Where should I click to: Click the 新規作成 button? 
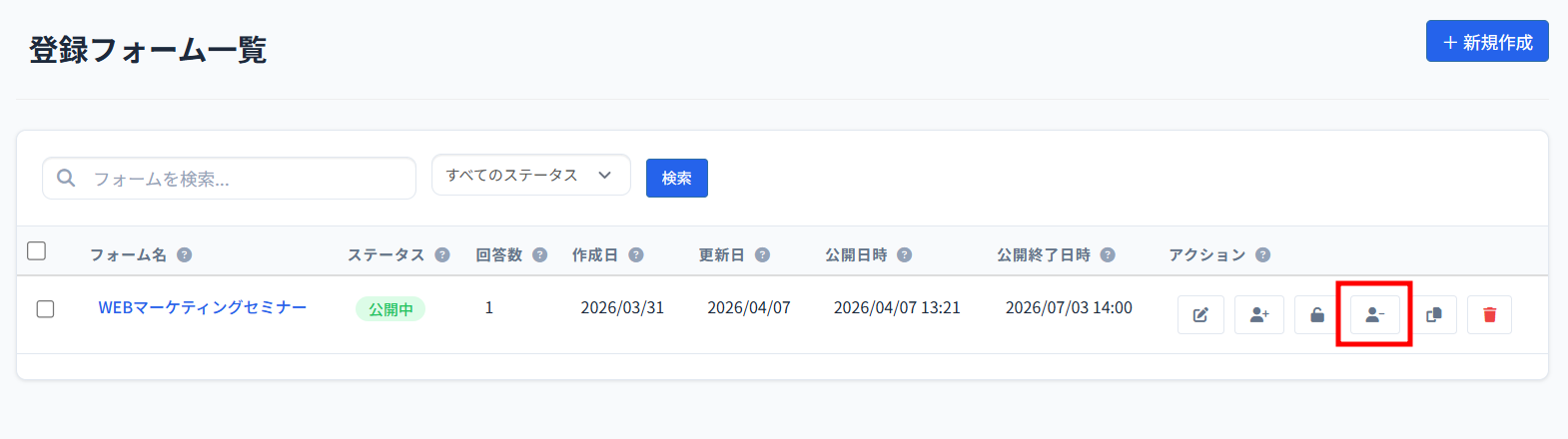click(x=1486, y=42)
